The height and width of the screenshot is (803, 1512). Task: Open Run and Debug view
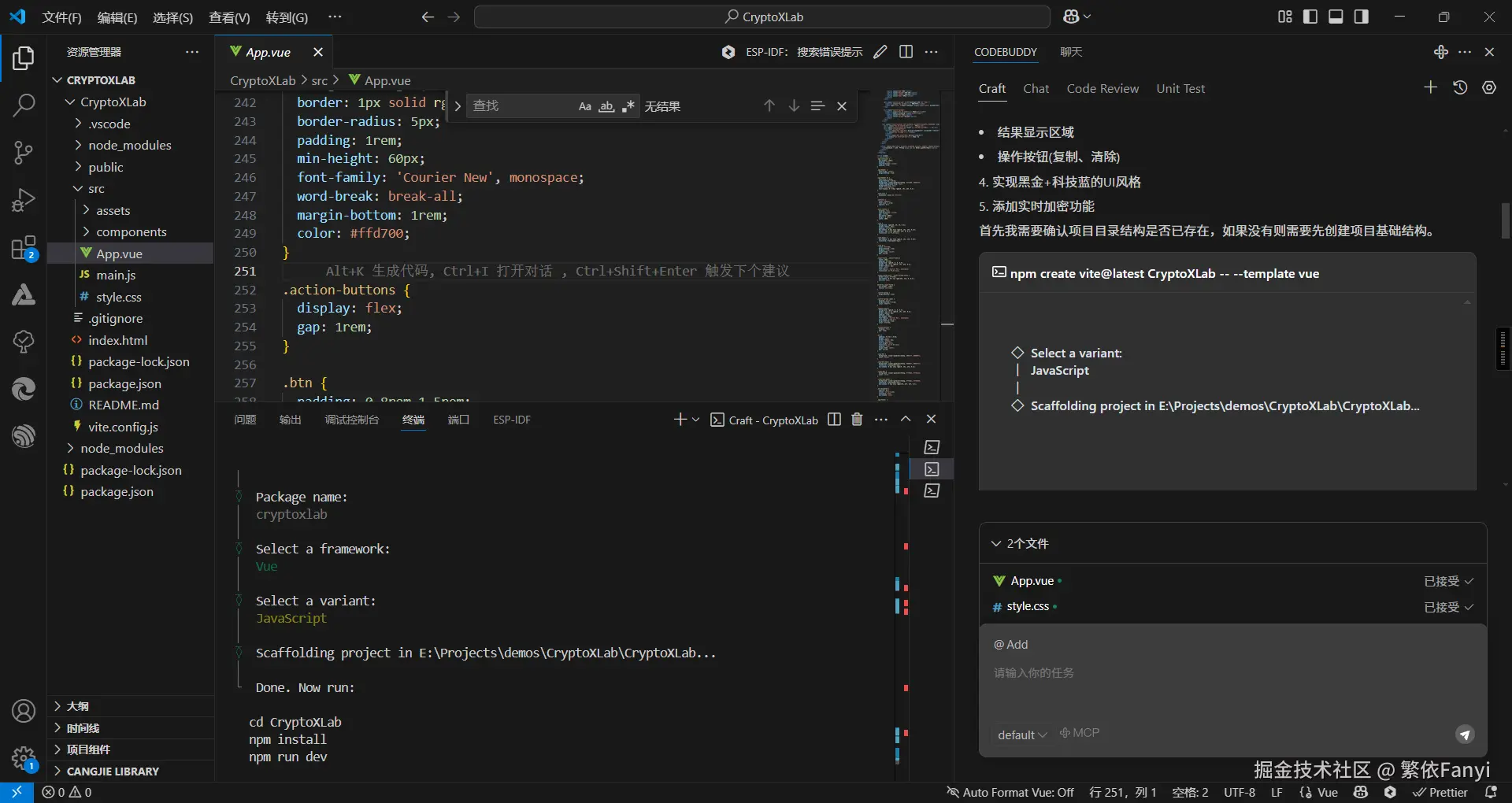click(x=24, y=201)
